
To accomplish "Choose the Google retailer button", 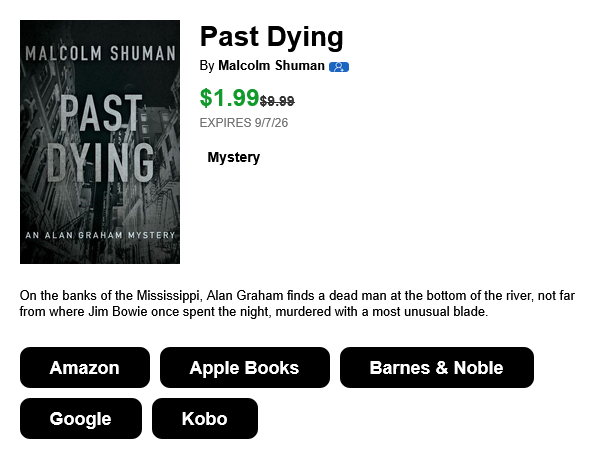I will [x=81, y=418].
